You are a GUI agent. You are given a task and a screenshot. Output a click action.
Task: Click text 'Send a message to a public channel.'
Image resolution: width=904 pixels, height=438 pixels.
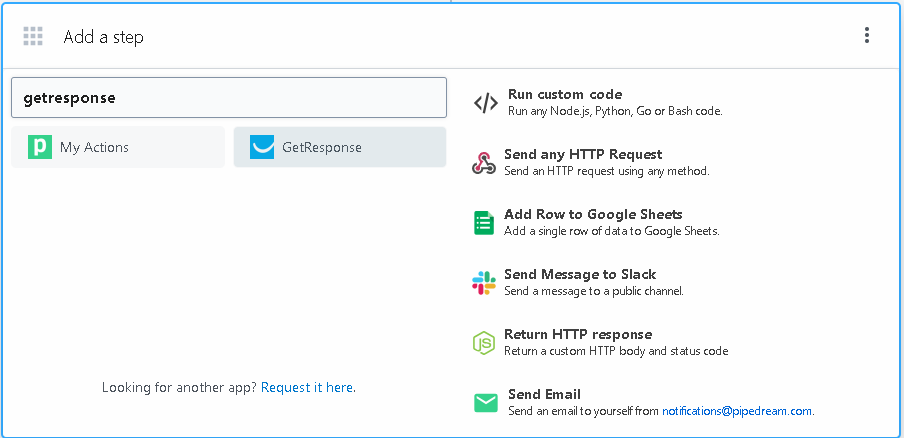pos(594,291)
